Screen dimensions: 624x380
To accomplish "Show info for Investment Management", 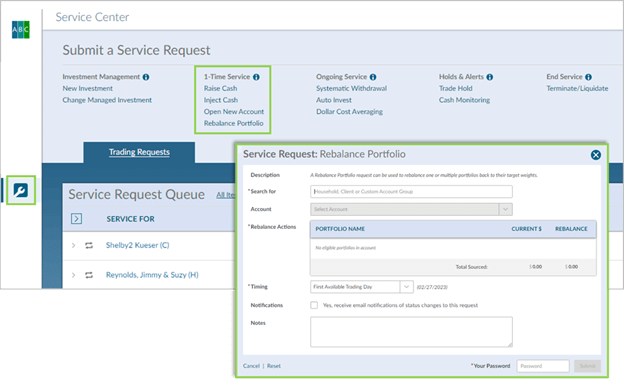I will 146,77.
